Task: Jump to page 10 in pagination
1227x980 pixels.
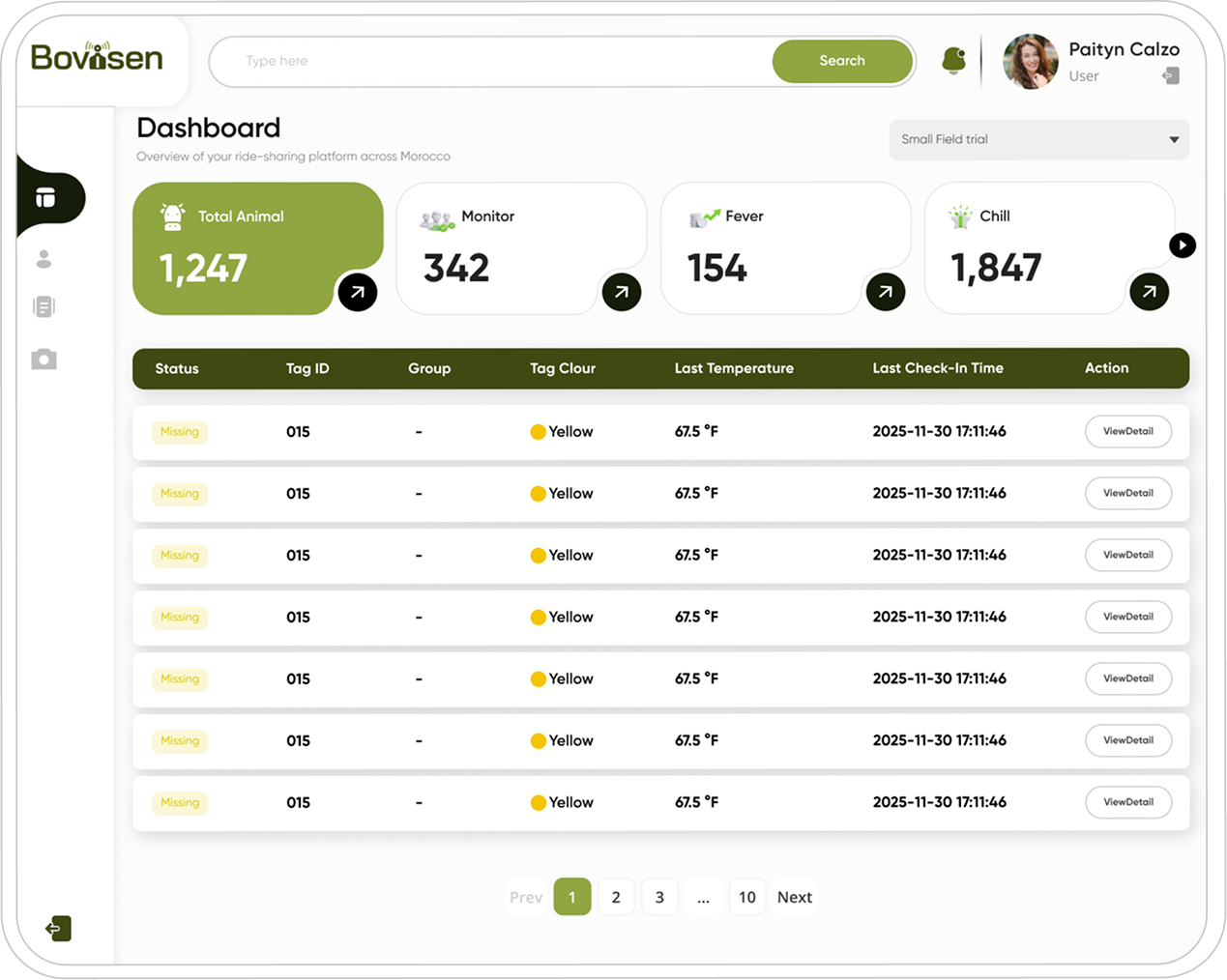Action: click(746, 897)
